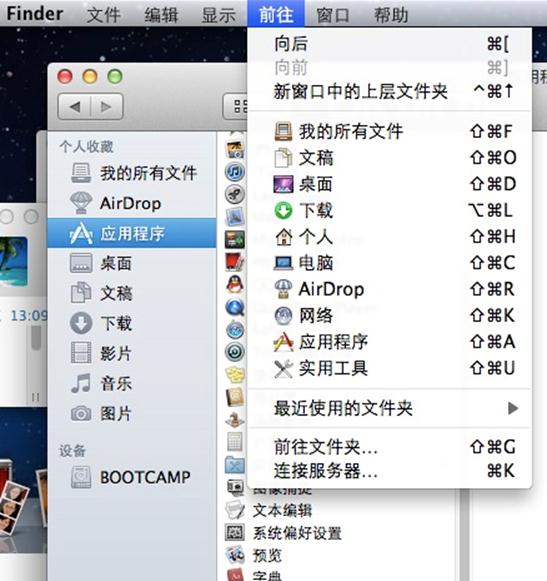The image size is (547, 581).
Task: Open 图片 in the sidebar
Action: pos(132,413)
